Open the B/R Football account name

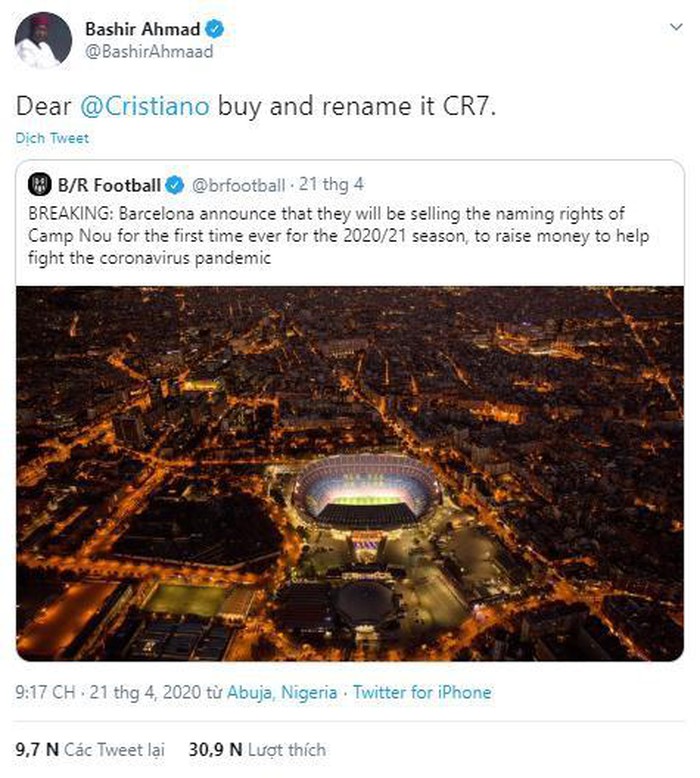[109, 185]
